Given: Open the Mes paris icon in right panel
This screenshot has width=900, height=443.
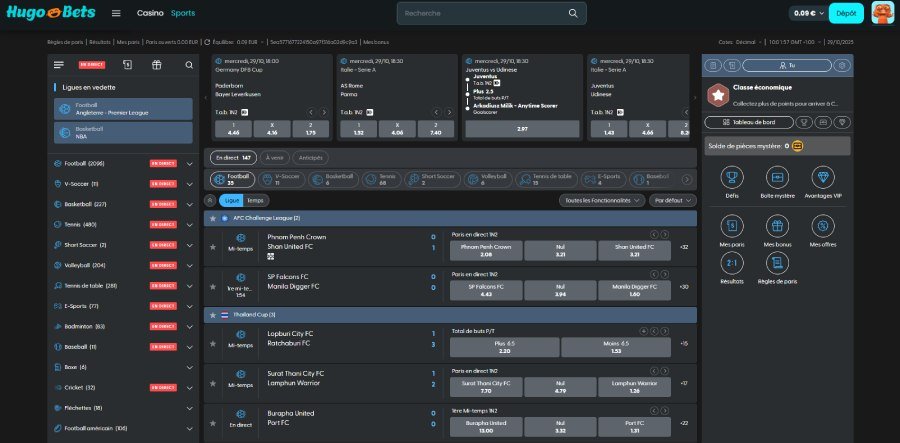Looking at the screenshot, I should tap(732, 226).
